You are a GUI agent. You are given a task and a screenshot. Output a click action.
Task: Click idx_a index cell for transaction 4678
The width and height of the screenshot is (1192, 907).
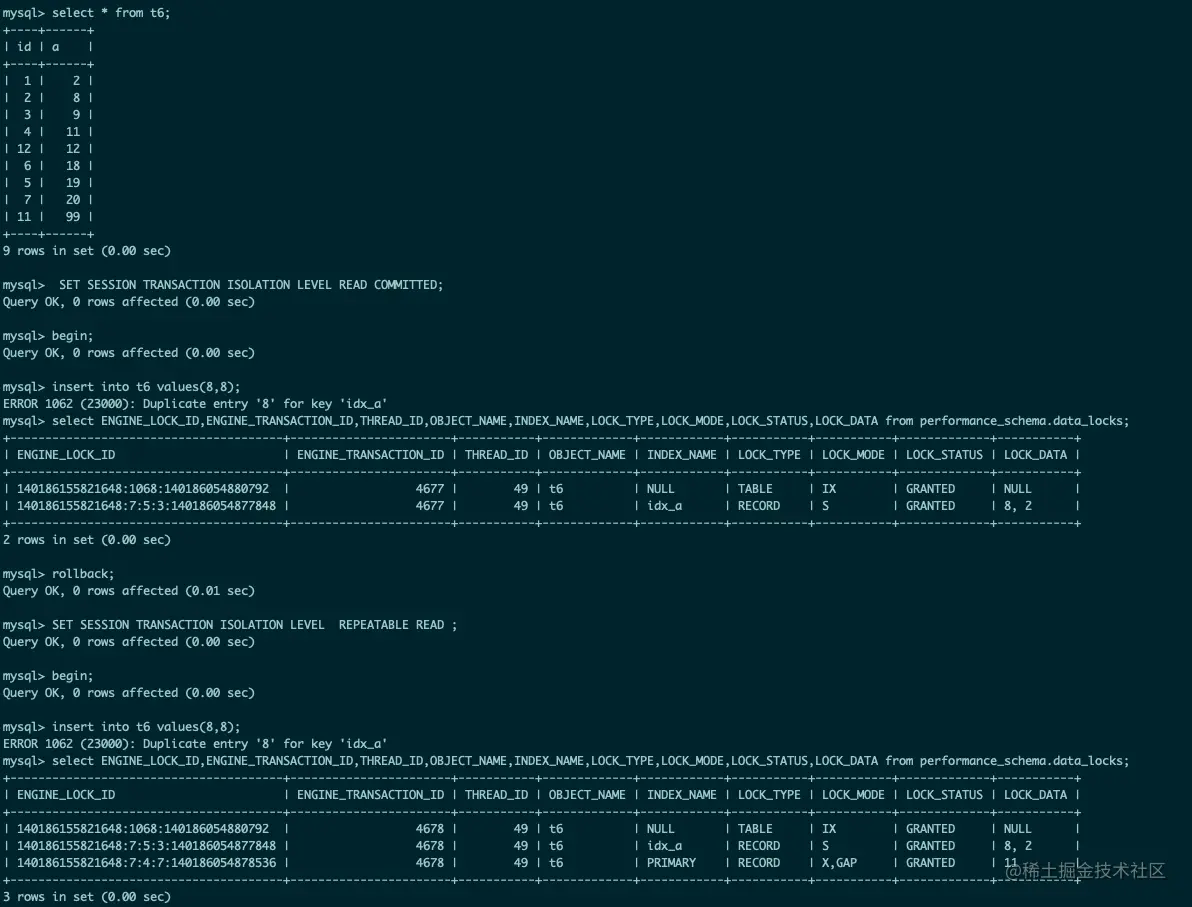pyautogui.click(x=664, y=845)
